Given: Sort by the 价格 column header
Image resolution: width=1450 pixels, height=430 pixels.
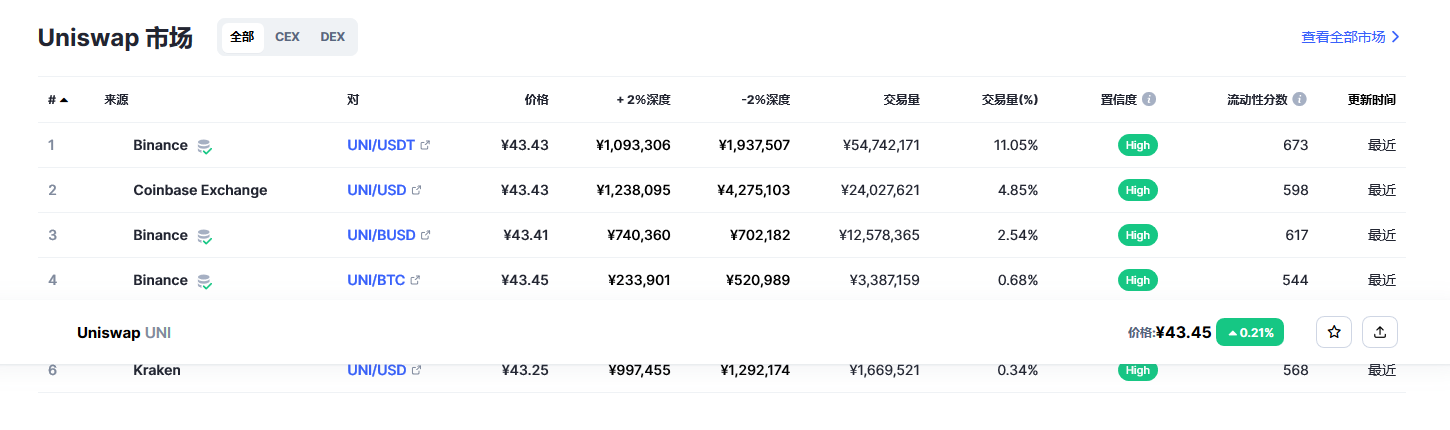Looking at the screenshot, I should (x=536, y=100).
